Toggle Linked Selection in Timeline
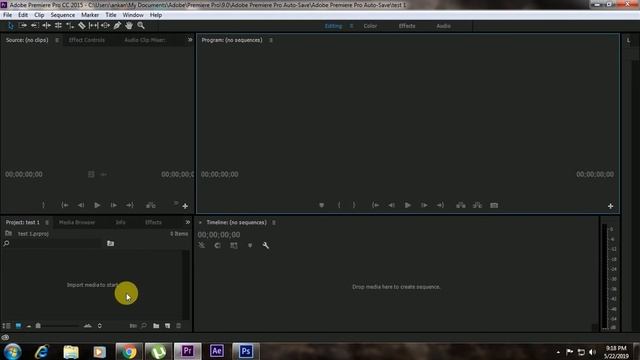This screenshot has height=360, width=640. (x=233, y=245)
